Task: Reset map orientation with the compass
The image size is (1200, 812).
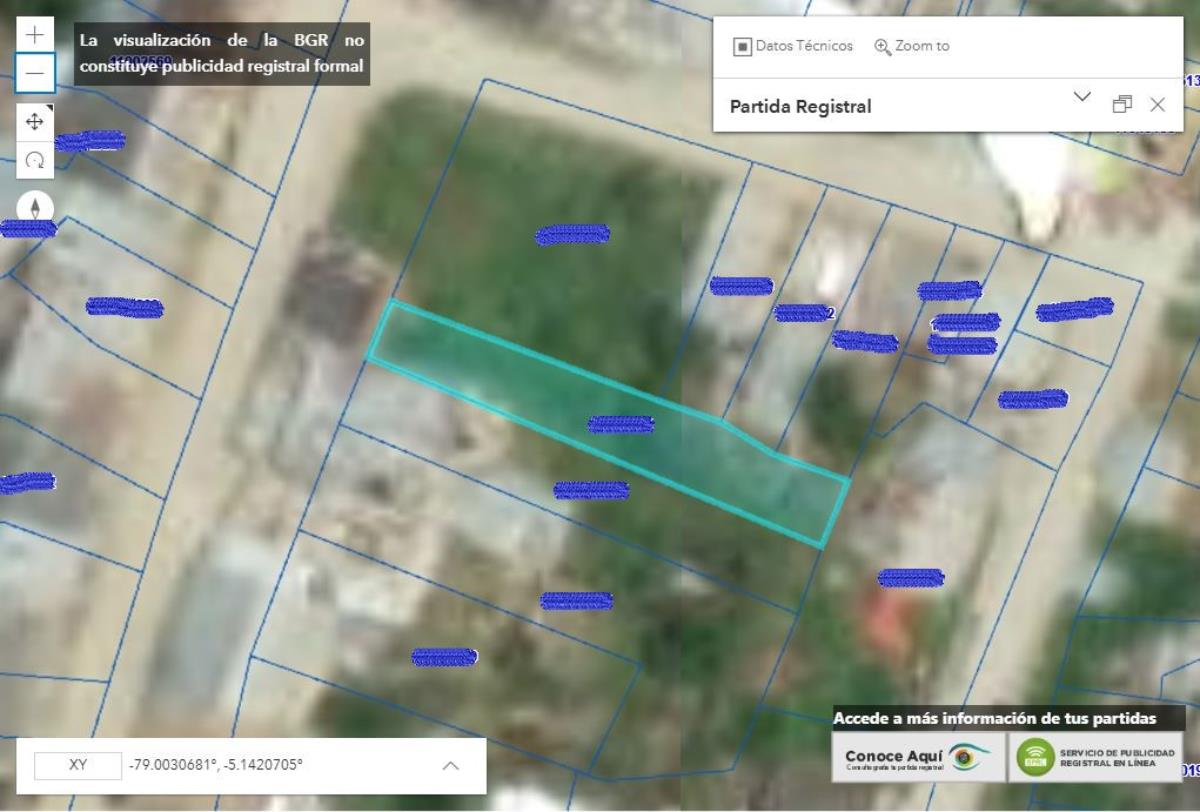Action: click(36, 208)
